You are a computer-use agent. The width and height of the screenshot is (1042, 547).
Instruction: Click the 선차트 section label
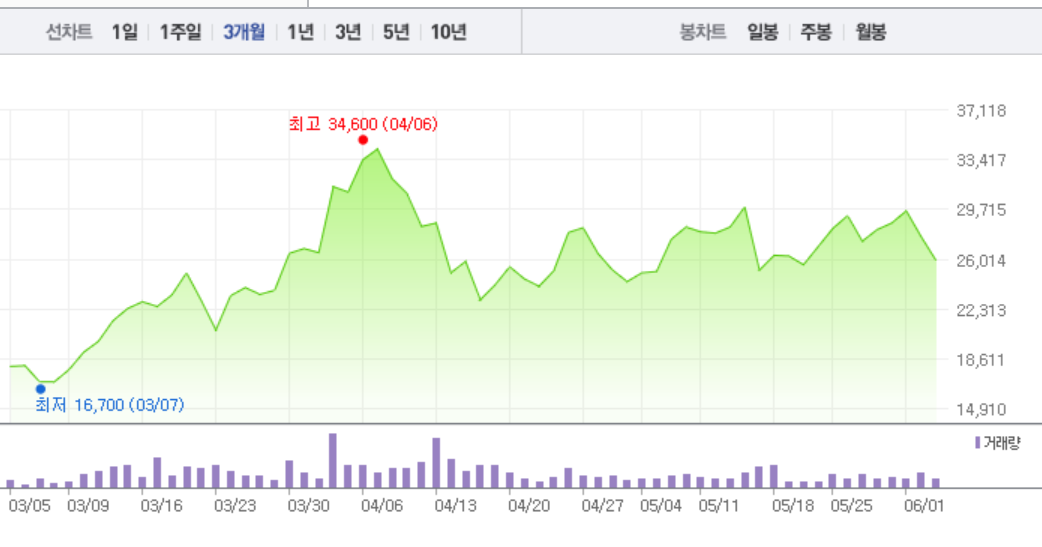[x=69, y=32]
